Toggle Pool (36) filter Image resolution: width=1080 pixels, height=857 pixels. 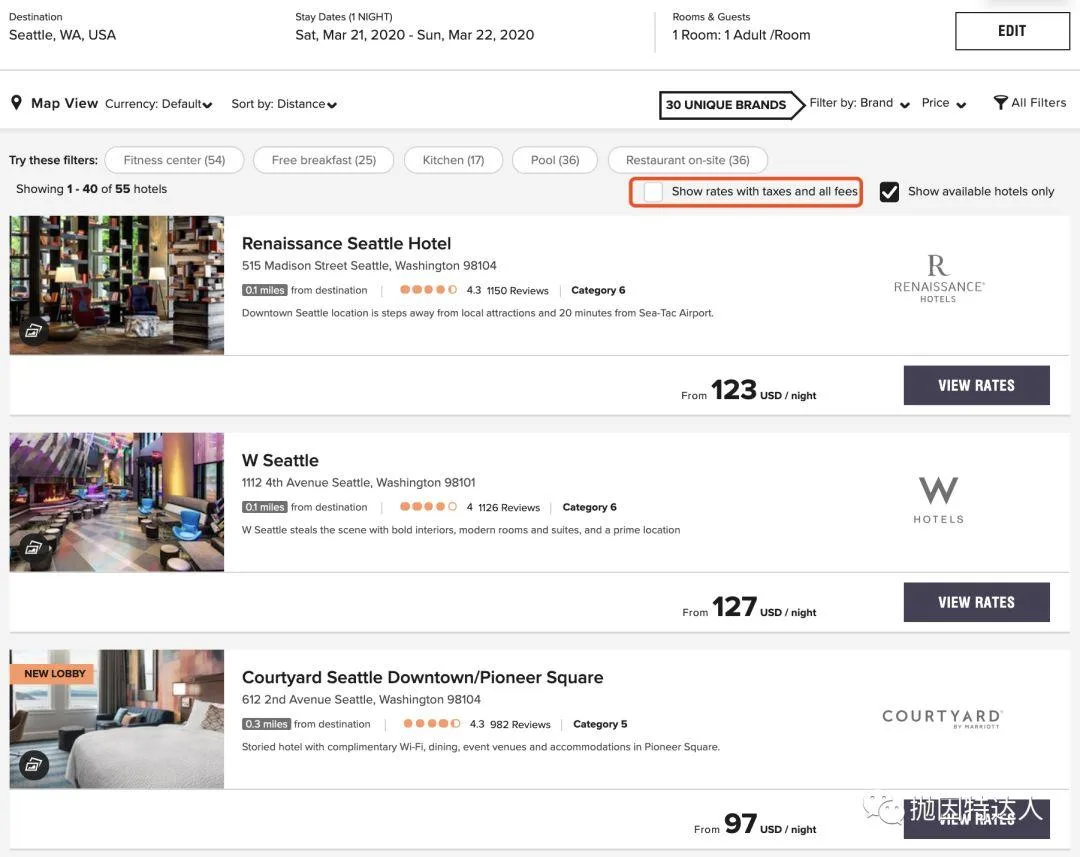click(555, 160)
